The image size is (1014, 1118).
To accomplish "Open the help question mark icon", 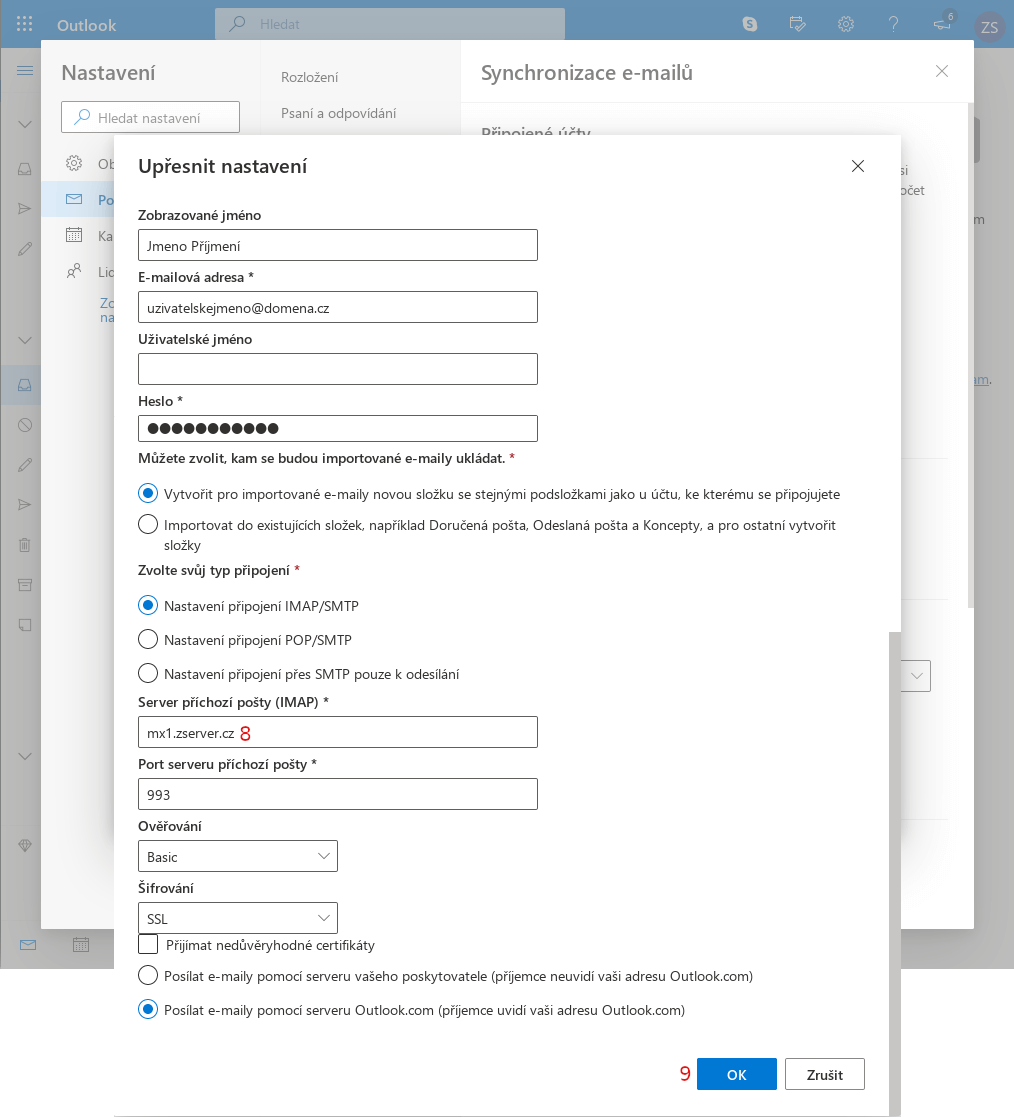I will pyautogui.click(x=893, y=24).
